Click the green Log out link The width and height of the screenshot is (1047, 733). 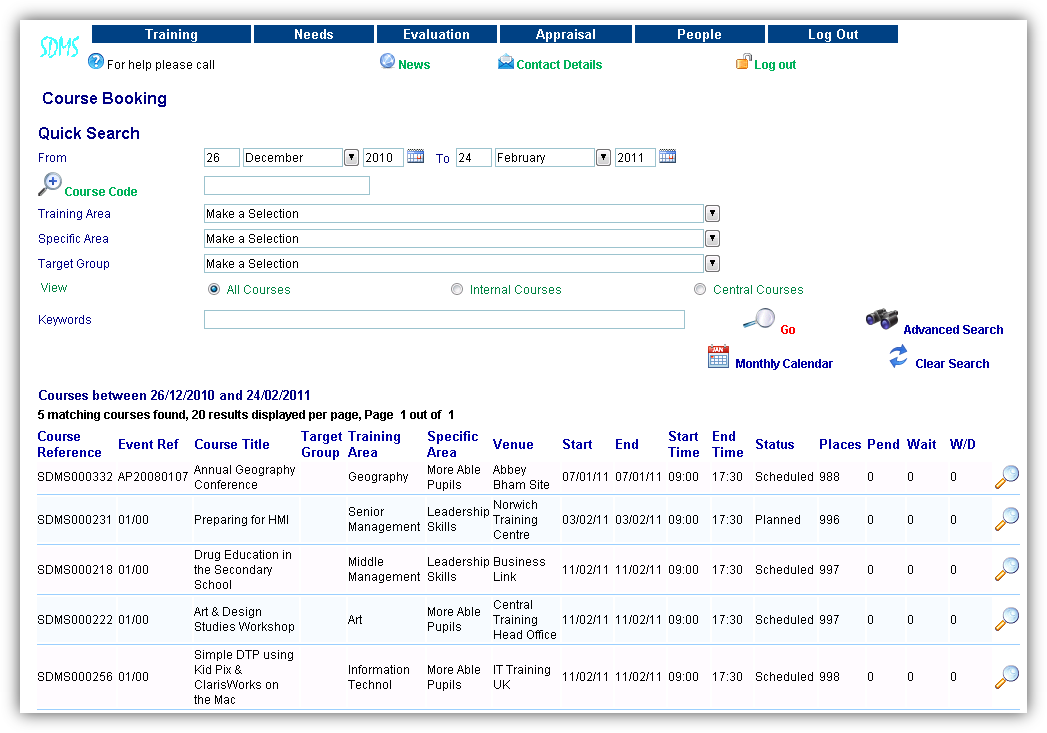(775, 65)
